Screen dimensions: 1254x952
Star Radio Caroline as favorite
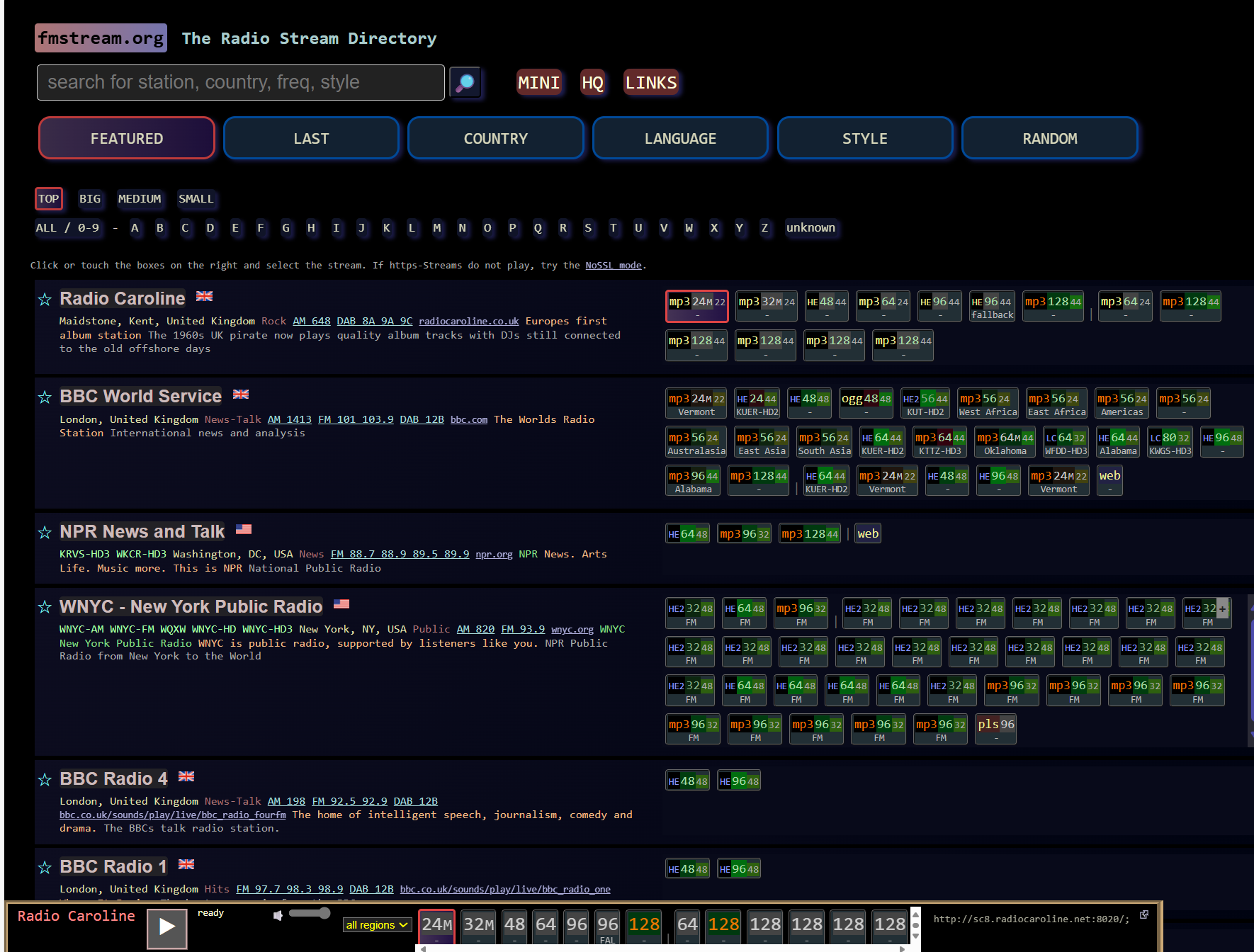pos(45,300)
